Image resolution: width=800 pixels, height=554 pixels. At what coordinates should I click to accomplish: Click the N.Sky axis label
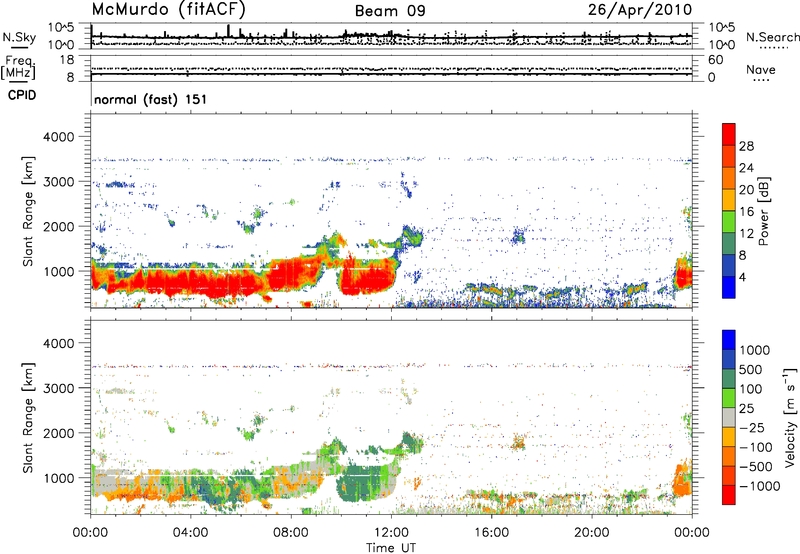point(19,37)
